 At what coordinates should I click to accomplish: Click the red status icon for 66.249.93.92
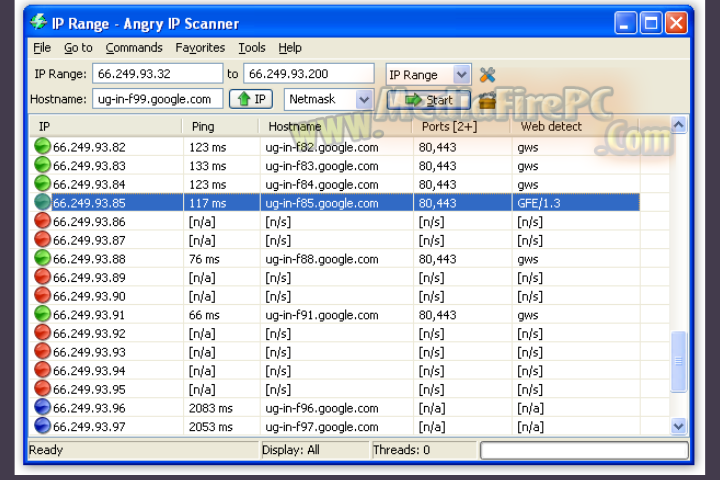coord(42,333)
